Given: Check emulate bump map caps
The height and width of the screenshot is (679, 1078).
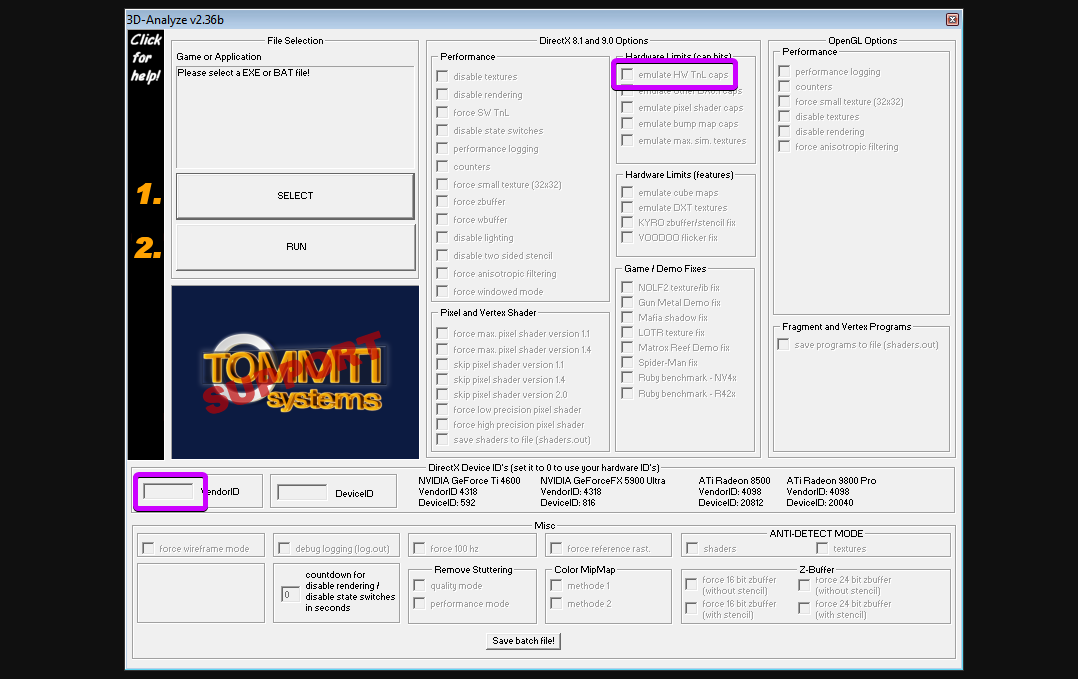Looking at the screenshot, I should (x=627, y=124).
